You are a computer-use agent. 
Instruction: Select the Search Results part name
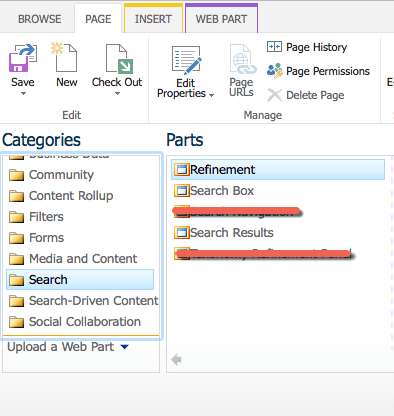232,233
